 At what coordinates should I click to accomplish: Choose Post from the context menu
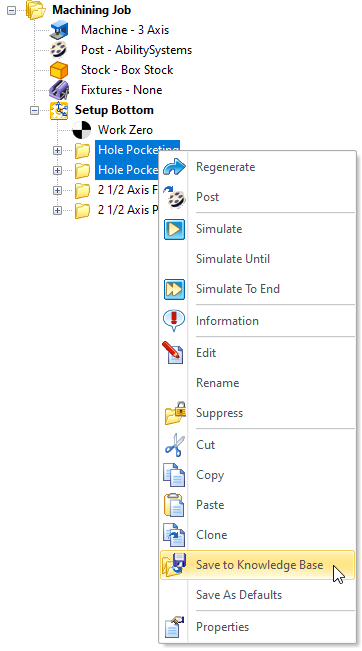257,197
